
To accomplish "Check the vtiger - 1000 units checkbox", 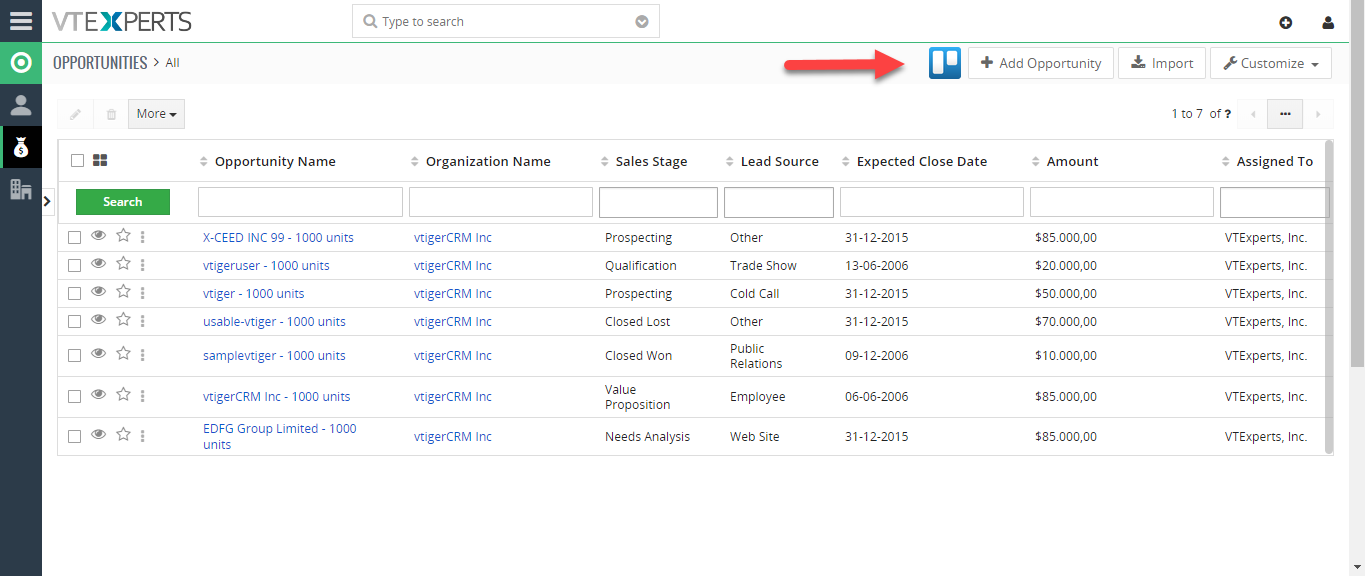I will tap(74, 294).
